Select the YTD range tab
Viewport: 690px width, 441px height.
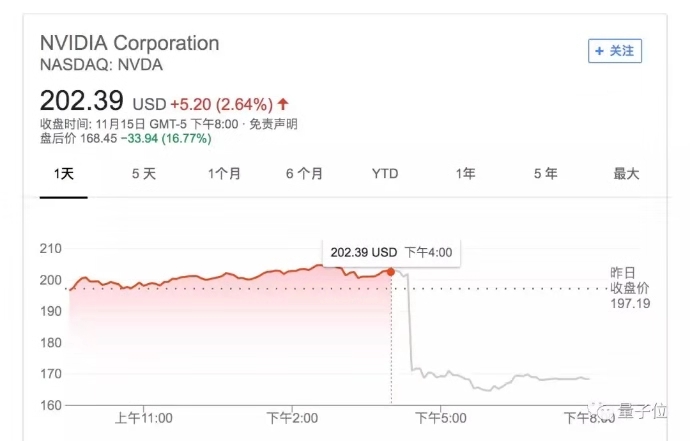tap(385, 173)
